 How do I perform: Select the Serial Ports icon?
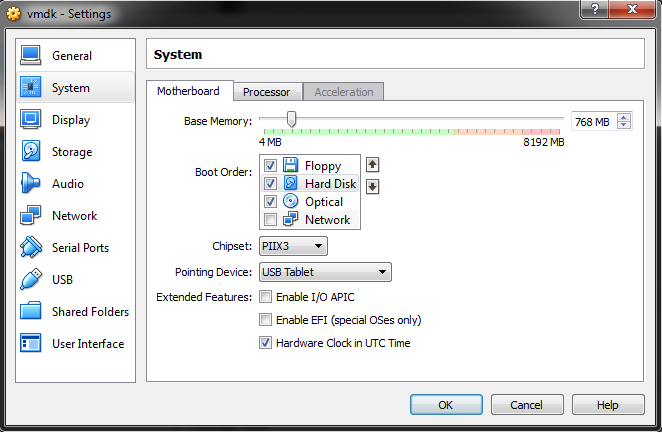[x=31, y=248]
